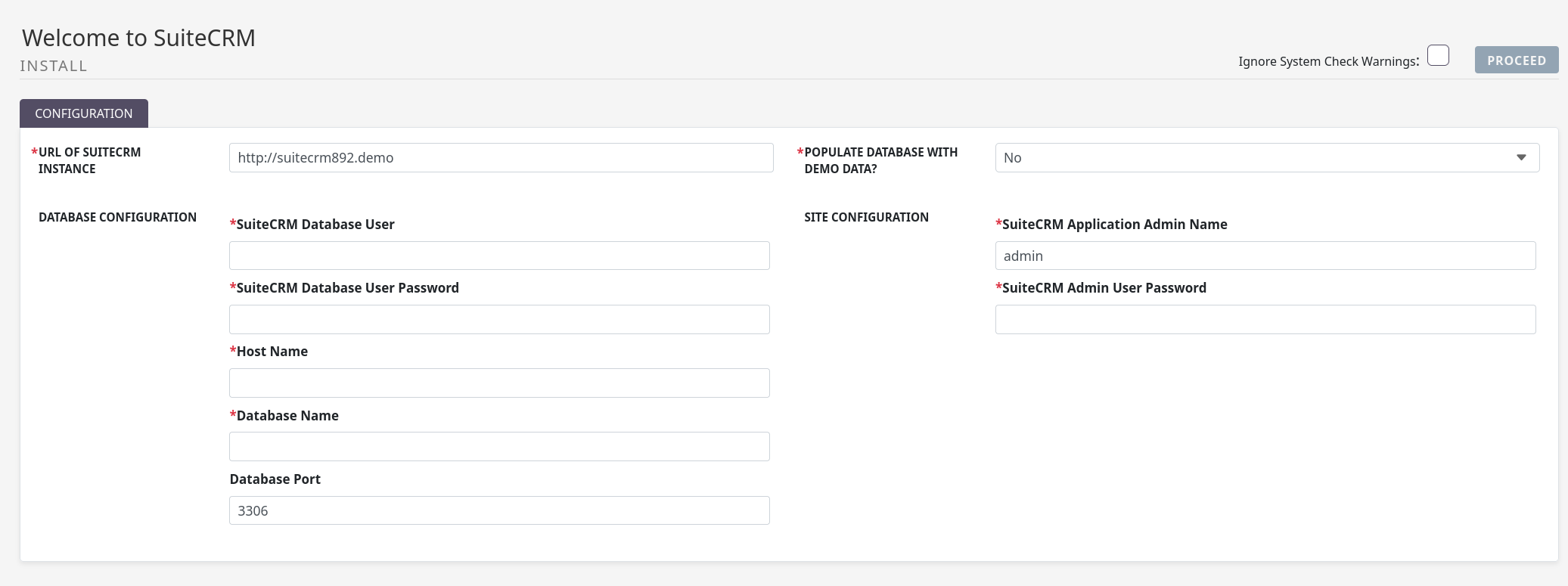Viewport: 1568px width, 586px height.
Task: Click the "Ignore System Check Warnings" label text
Action: click(x=1328, y=61)
